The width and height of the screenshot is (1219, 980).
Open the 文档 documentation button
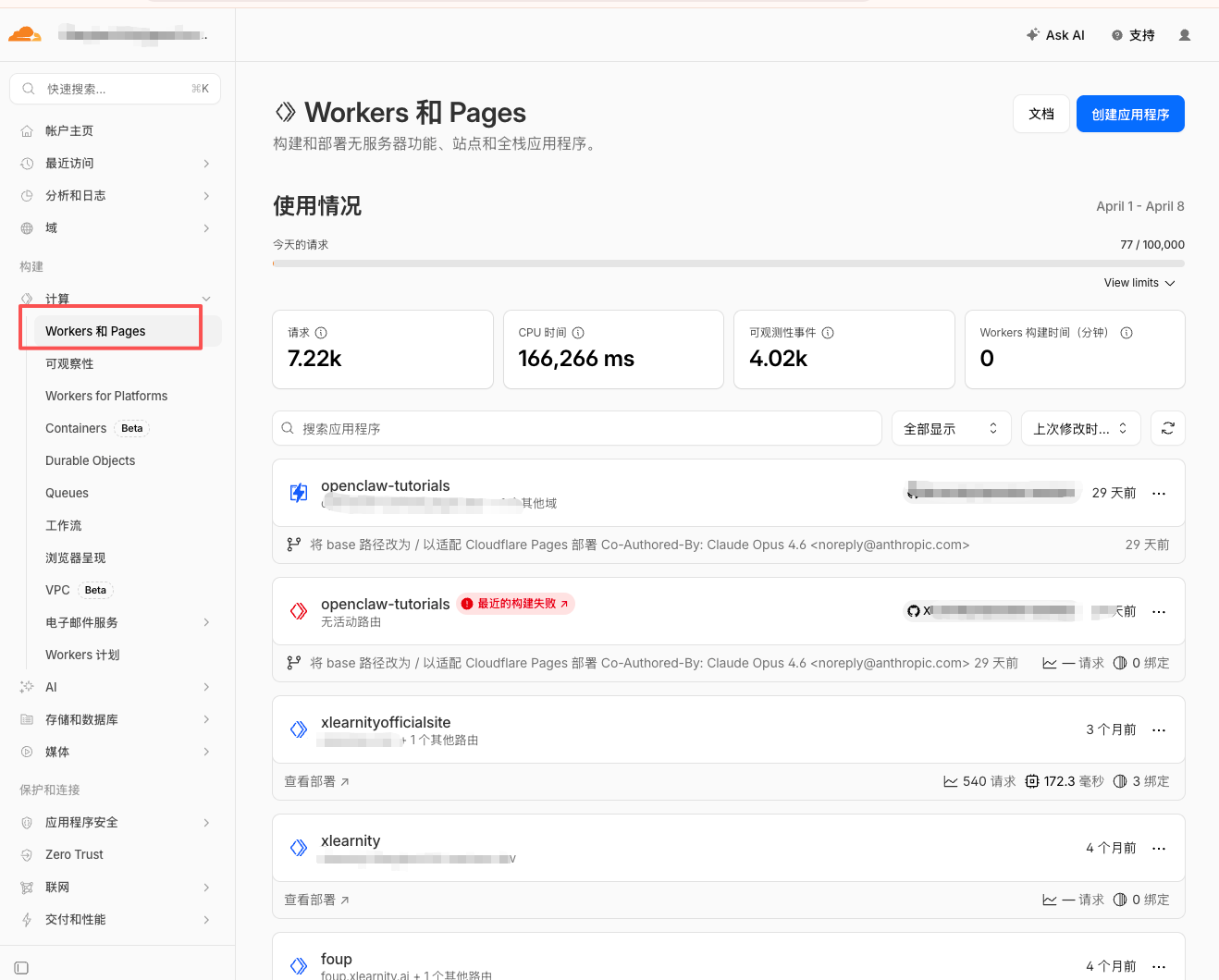[1041, 114]
